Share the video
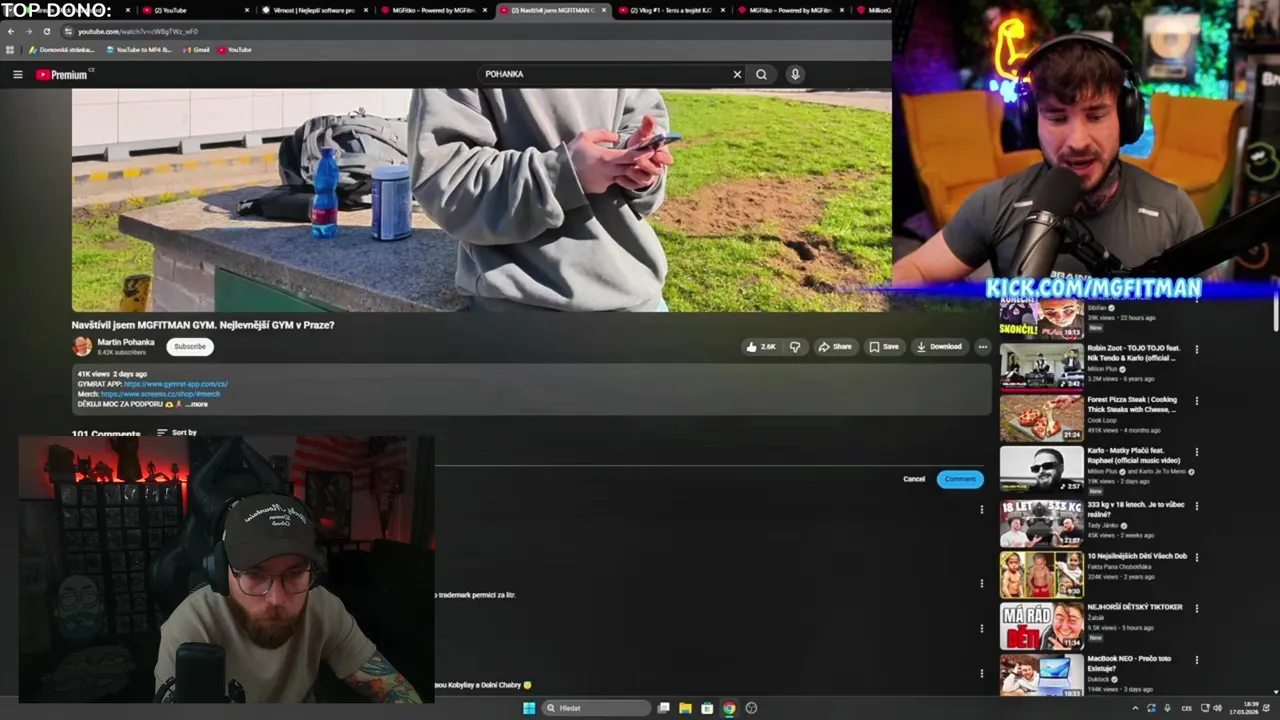Image resolution: width=1280 pixels, height=720 pixels. coord(835,347)
